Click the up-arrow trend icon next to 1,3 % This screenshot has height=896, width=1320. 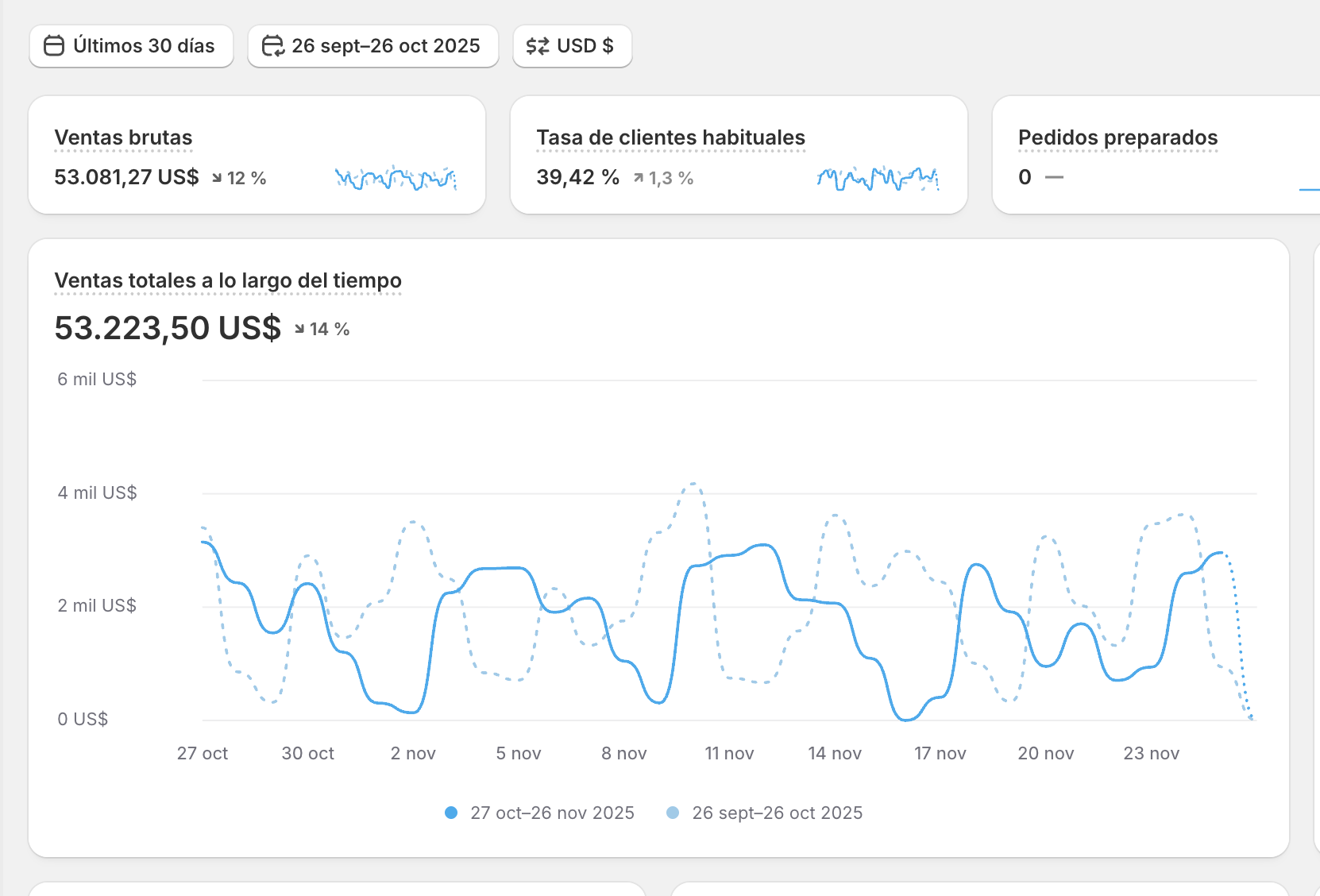[x=639, y=178]
